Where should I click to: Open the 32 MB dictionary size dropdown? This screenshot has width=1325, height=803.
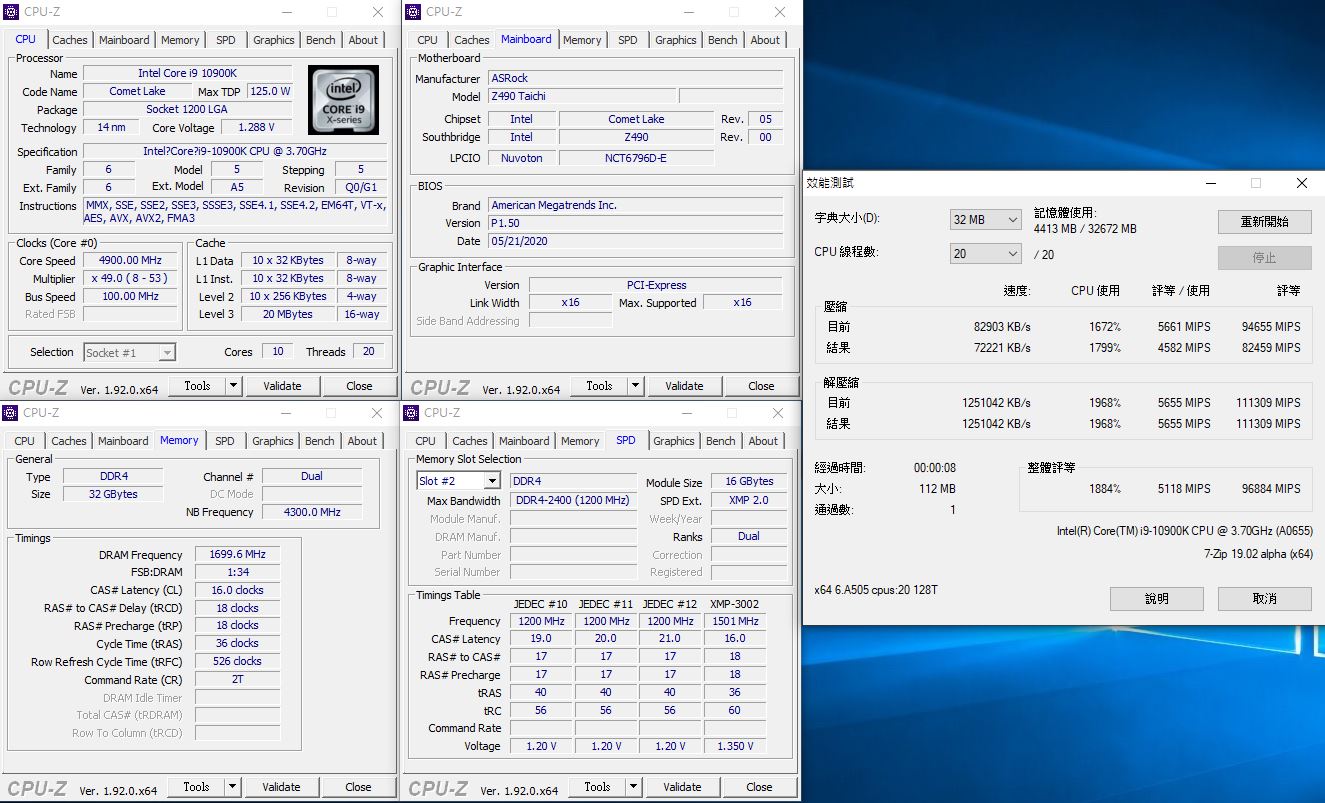[985, 220]
